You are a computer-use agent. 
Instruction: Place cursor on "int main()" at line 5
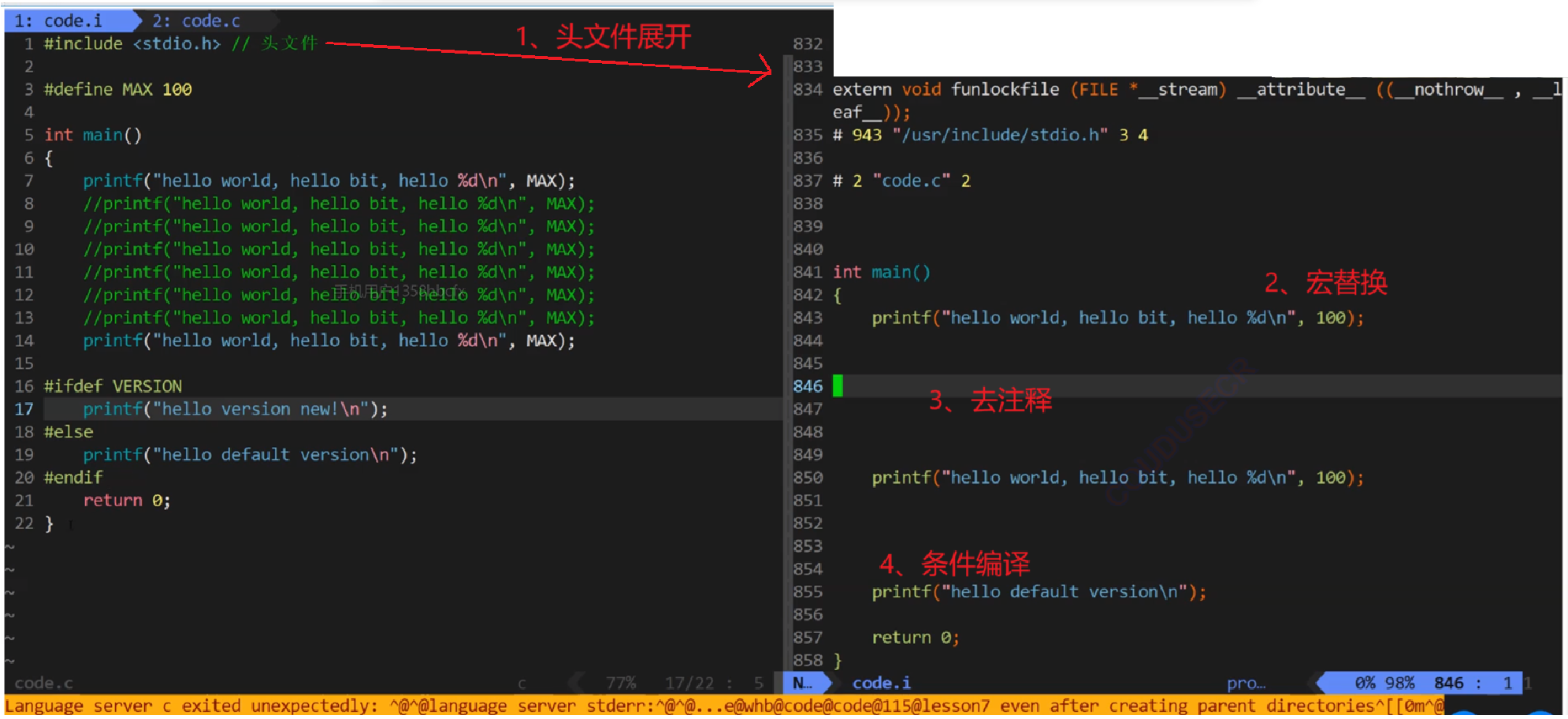tap(93, 135)
